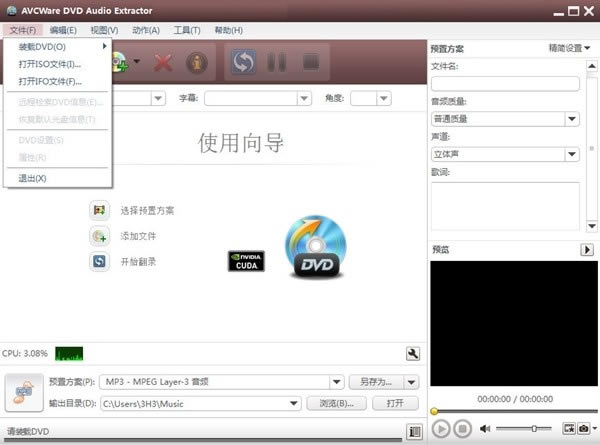
Task: Open the 编辑(E) menu
Action: point(63,30)
